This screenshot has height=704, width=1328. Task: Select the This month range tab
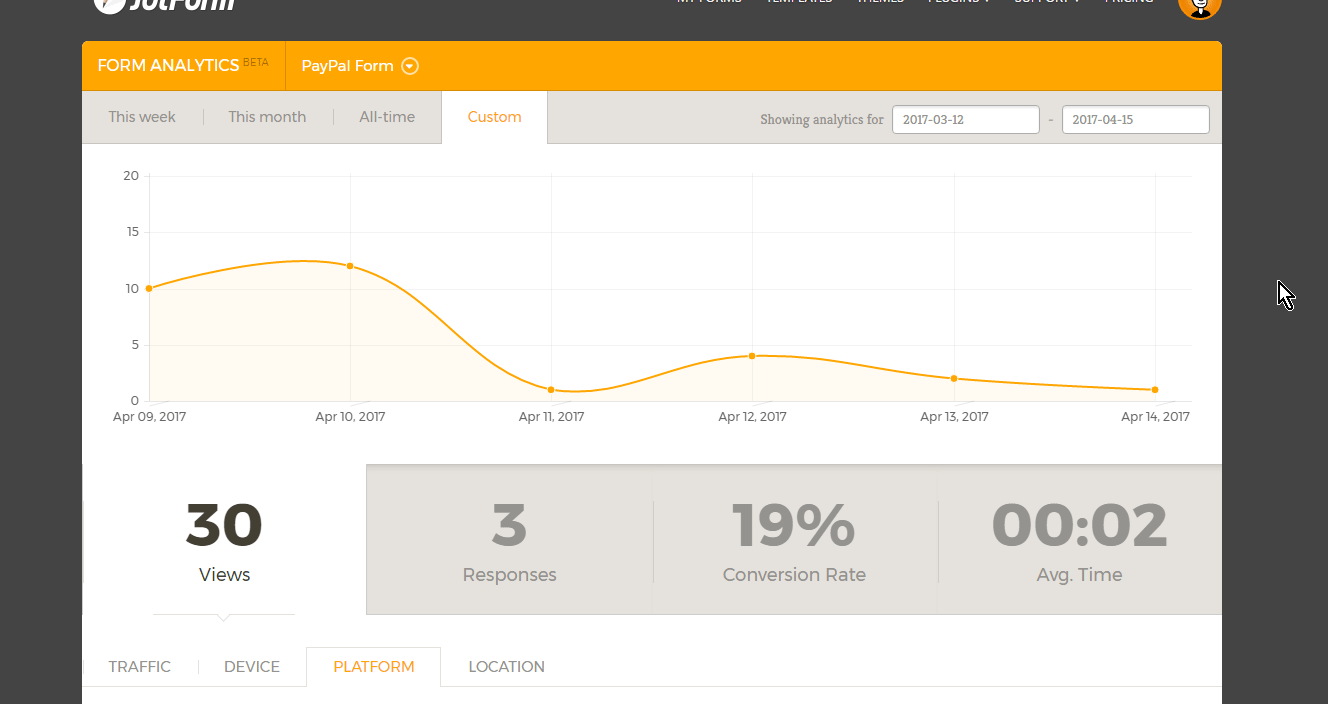(267, 117)
